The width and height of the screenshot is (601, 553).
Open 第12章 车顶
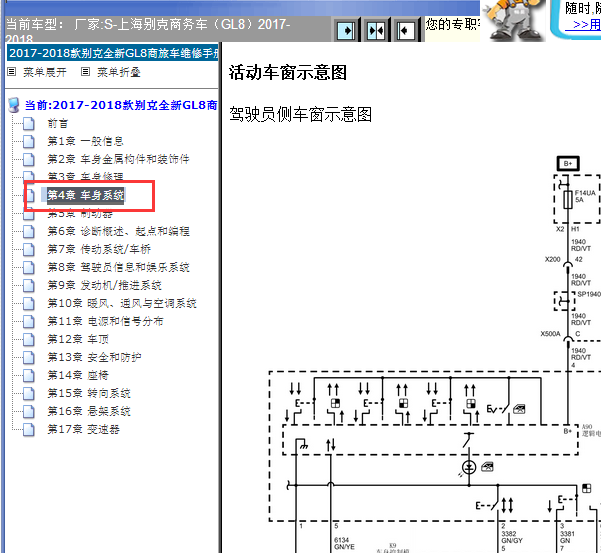pyautogui.click(x=78, y=339)
